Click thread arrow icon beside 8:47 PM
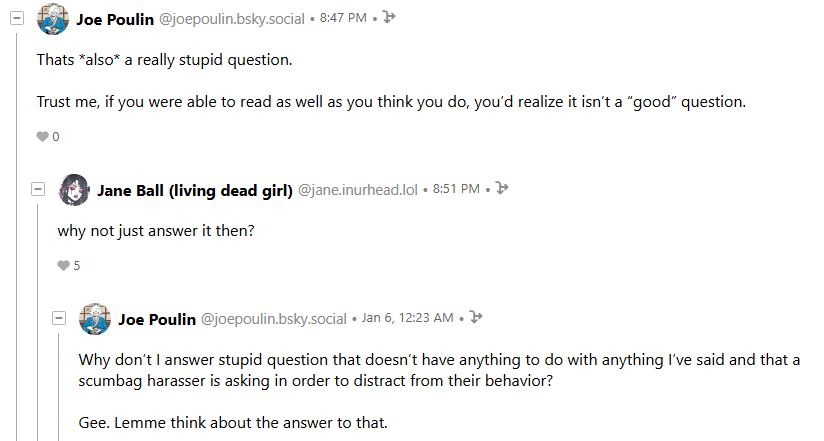 [x=389, y=18]
